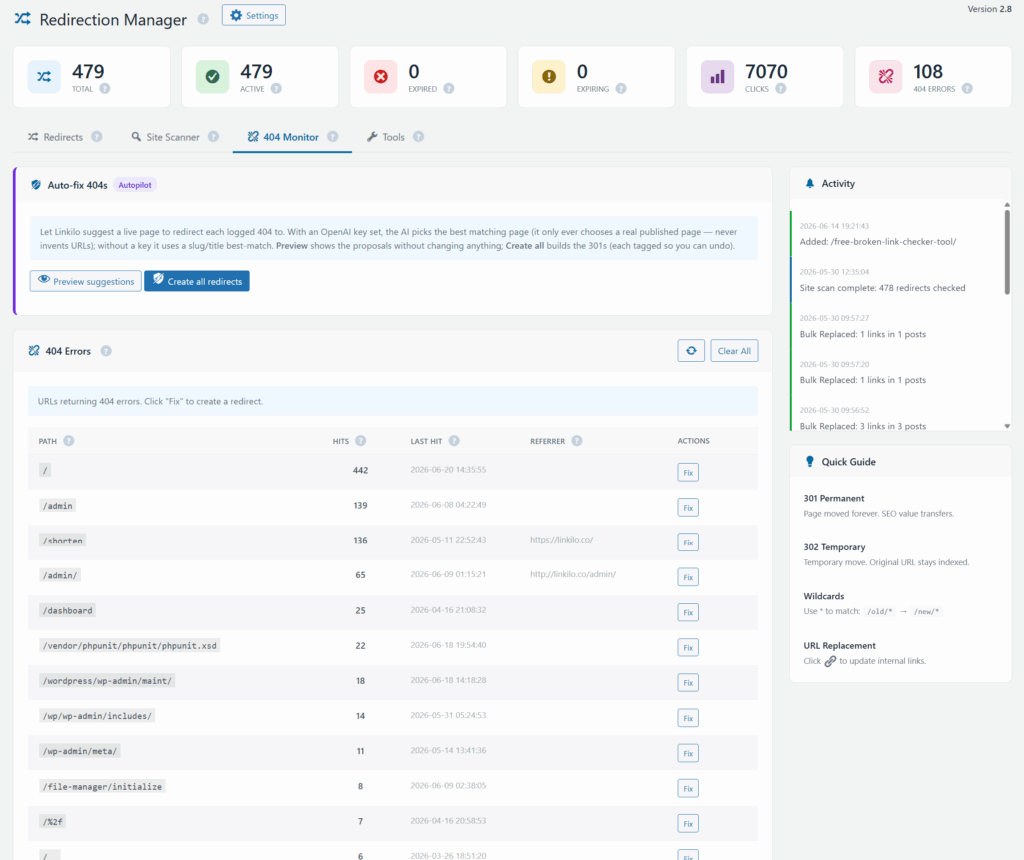Click help icon beside 404 ERRORS stat
Viewport: 1024px width, 860px height.
click(967, 89)
